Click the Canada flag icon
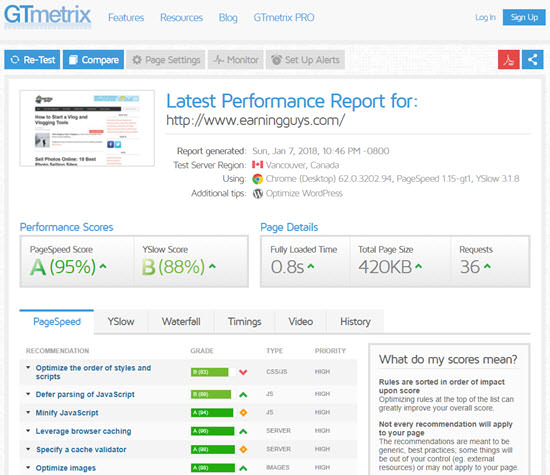Screen dimensions: 550x475 click(257, 165)
